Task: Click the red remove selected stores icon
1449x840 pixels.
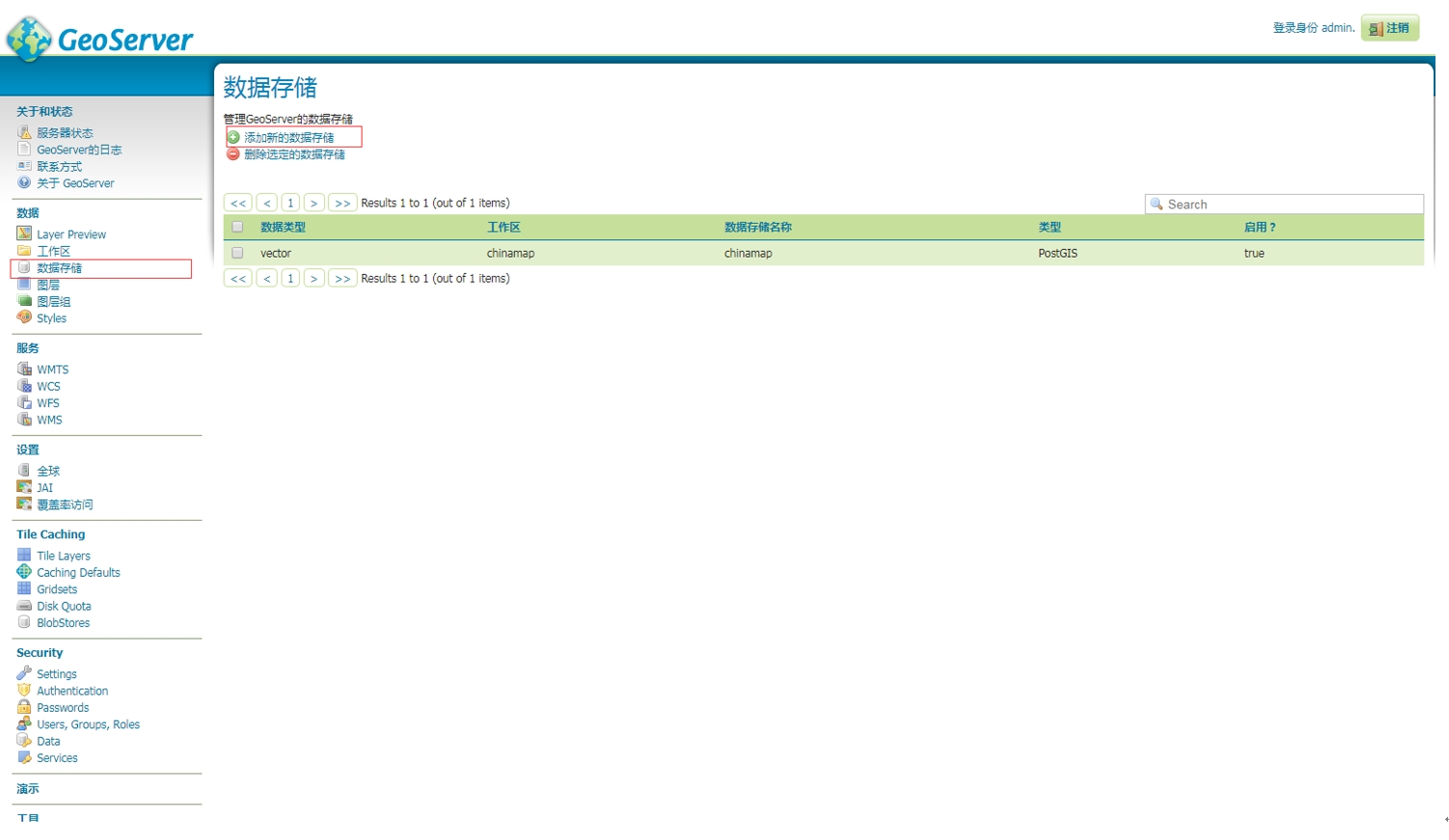Action: click(233, 154)
